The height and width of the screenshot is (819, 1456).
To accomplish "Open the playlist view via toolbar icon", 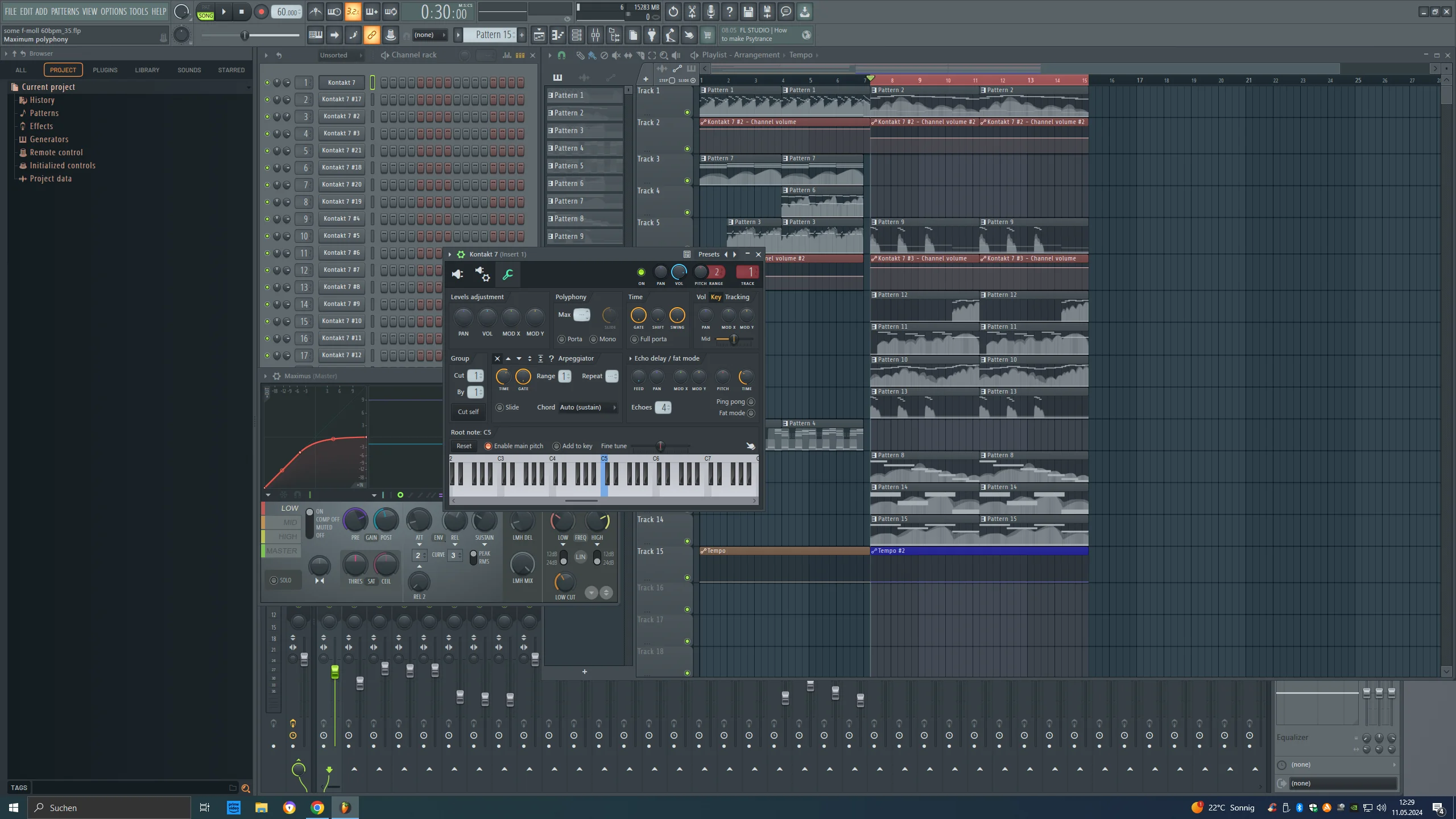I will (539, 35).
